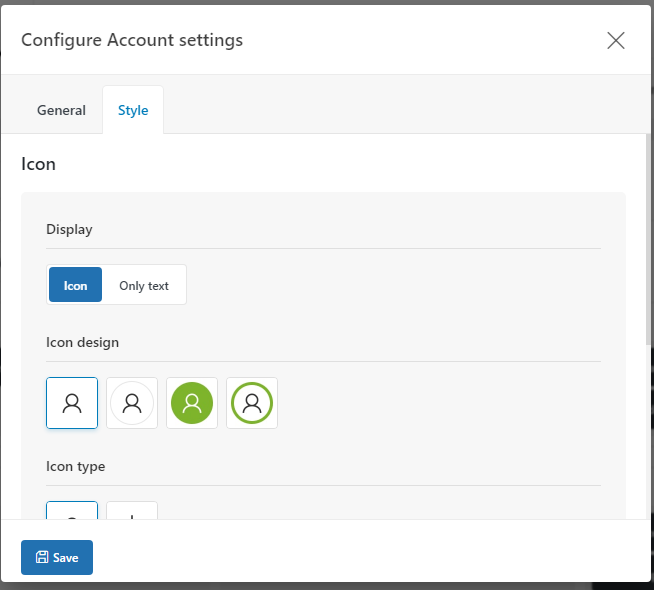Close the Configure Account settings dialog
This screenshot has width=654, height=590.
click(x=616, y=40)
